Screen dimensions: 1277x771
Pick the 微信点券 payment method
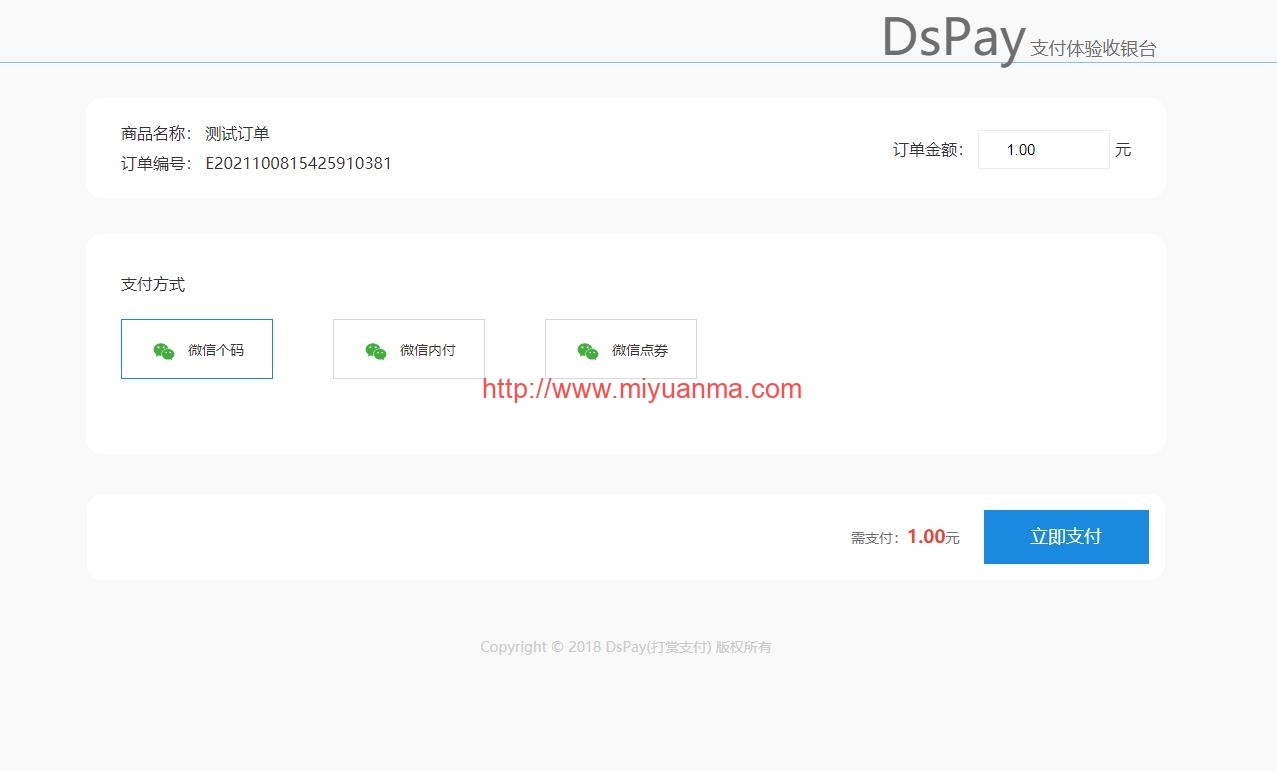coord(620,349)
